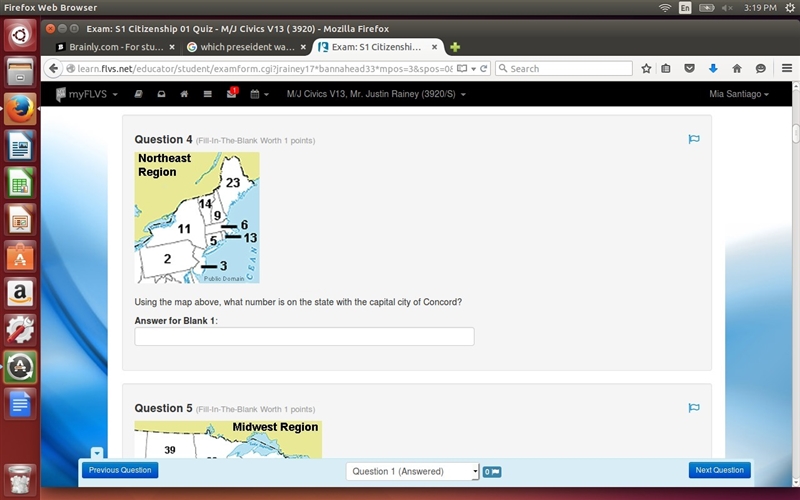Save to Pocket icon
Viewport: 800px width, 500px height.
click(689, 68)
